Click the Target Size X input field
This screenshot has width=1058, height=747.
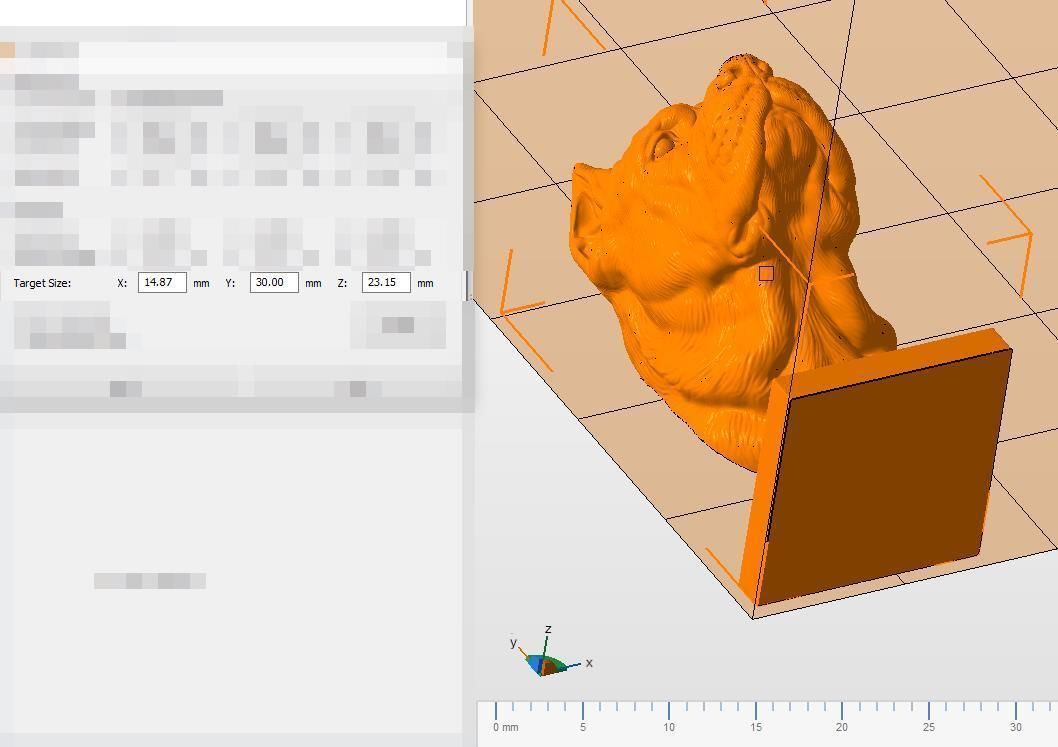point(162,282)
